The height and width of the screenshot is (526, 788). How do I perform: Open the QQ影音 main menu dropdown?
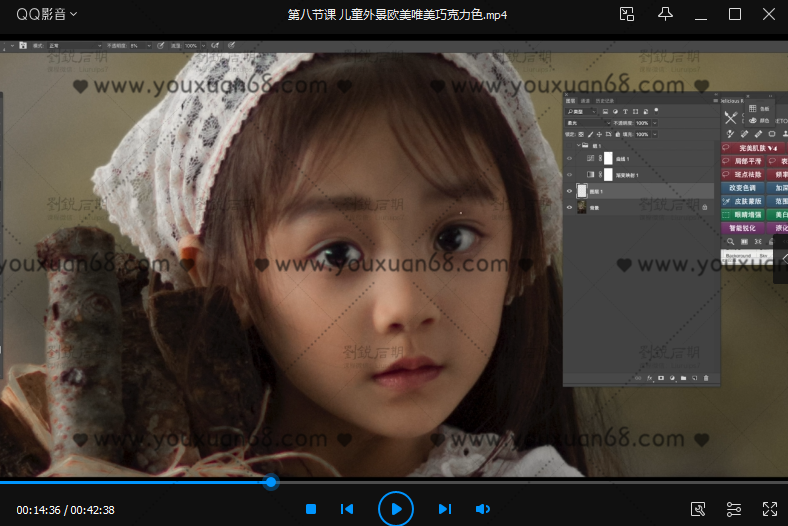click(46, 14)
